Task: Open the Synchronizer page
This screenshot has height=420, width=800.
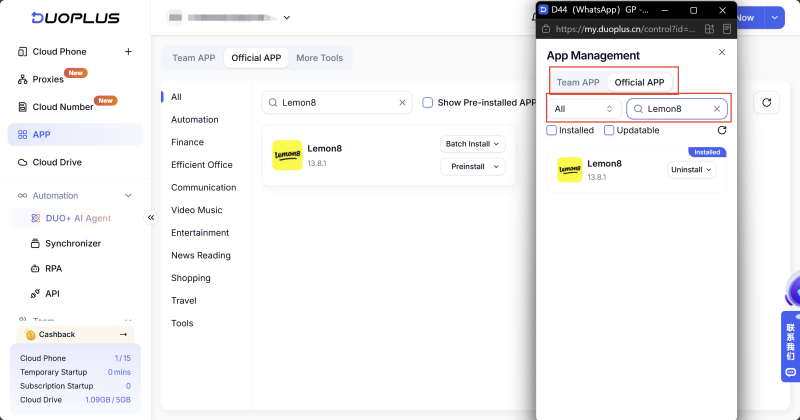Action: coord(73,243)
